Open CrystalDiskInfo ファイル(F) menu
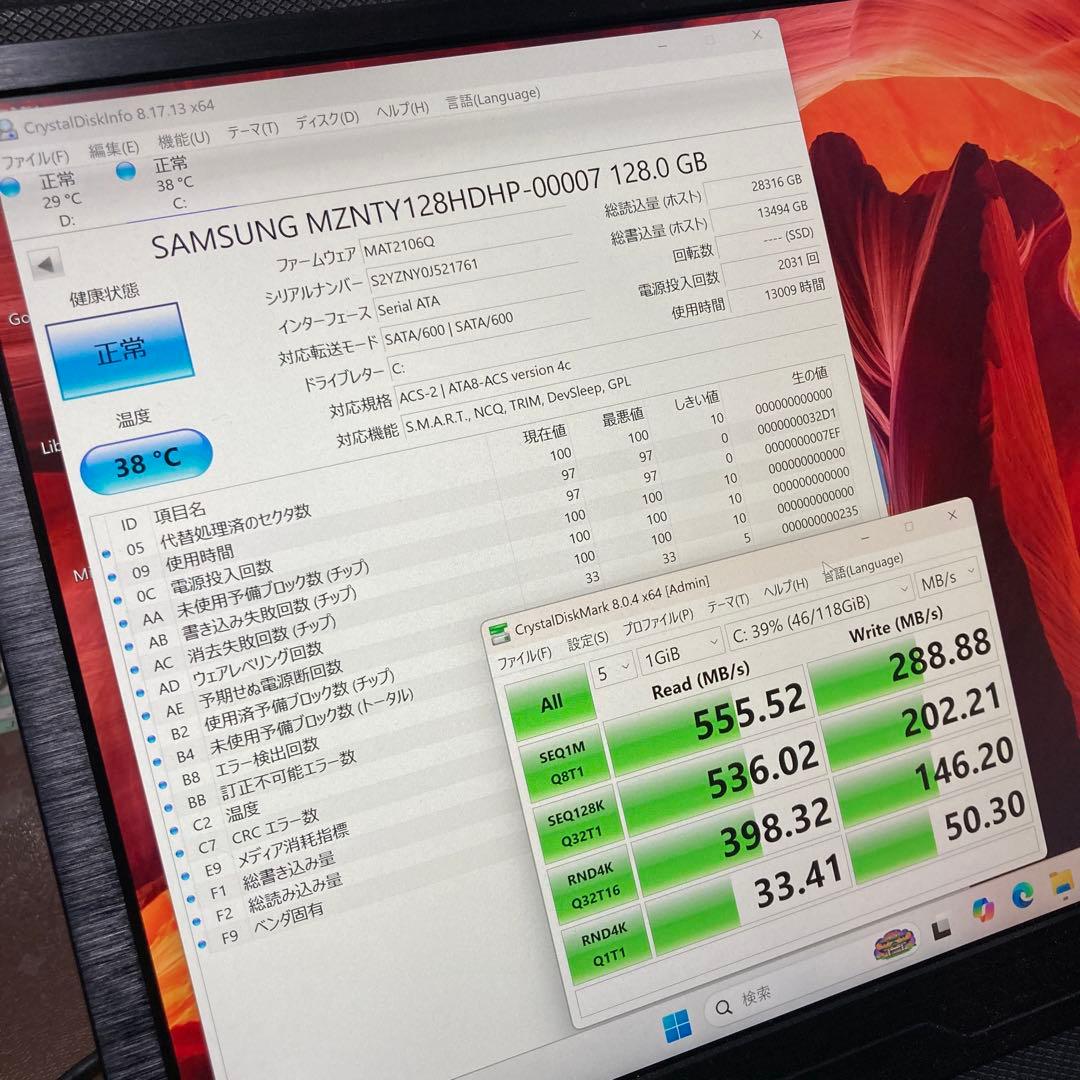Viewport: 1080px width, 1080px height. tap(36, 158)
